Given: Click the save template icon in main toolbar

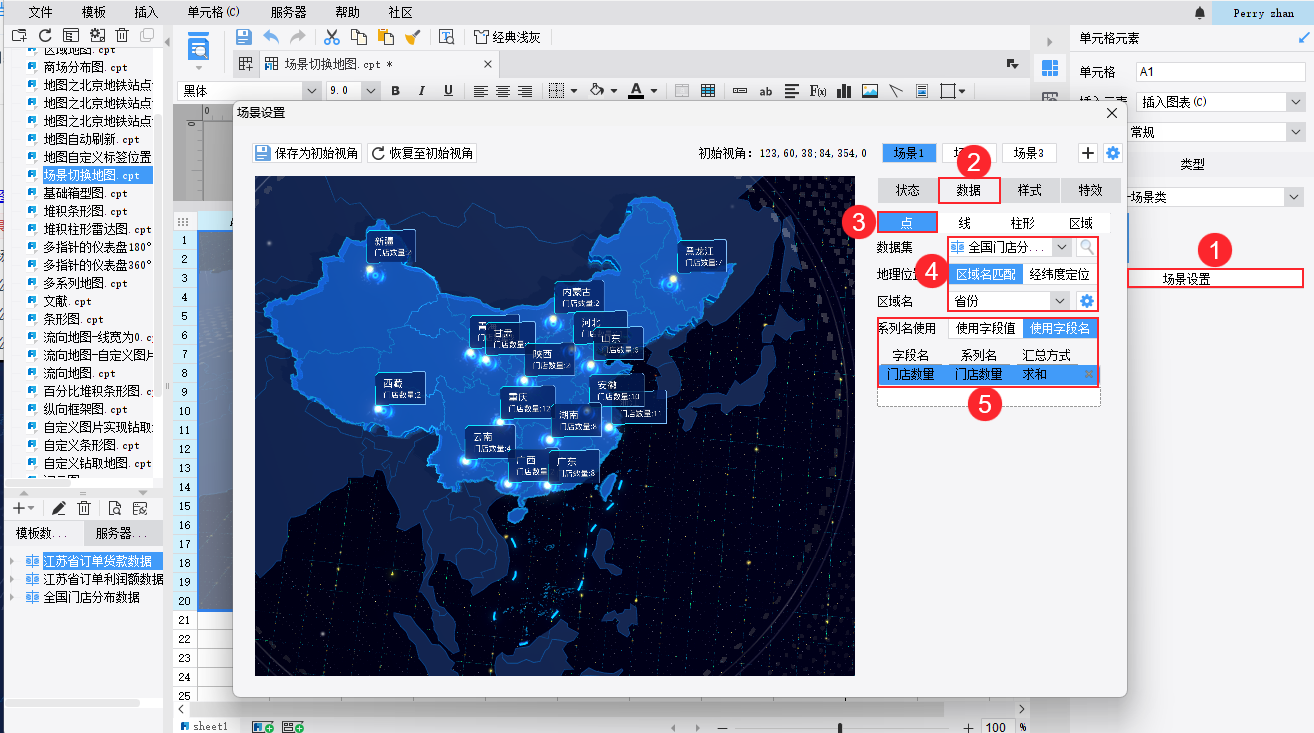Looking at the screenshot, I should (x=243, y=37).
